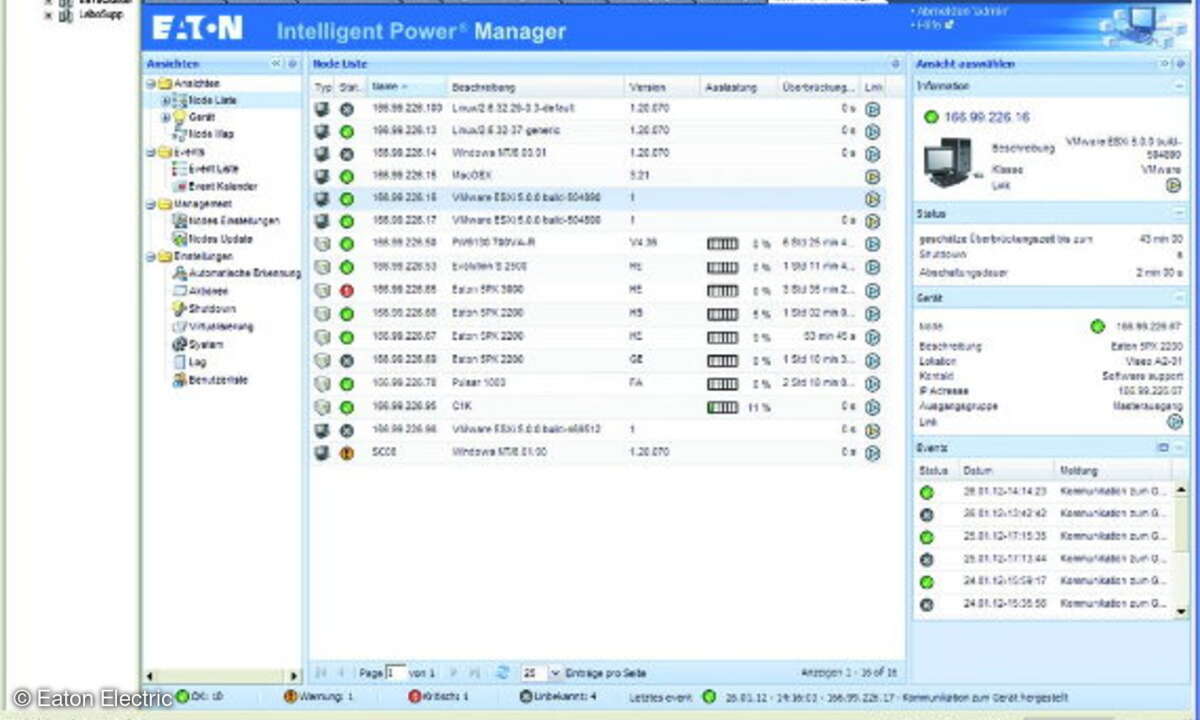The height and width of the screenshot is (720, 1200).
Task: Open Shutdown settings in the tree
Action: coord(212,309)
